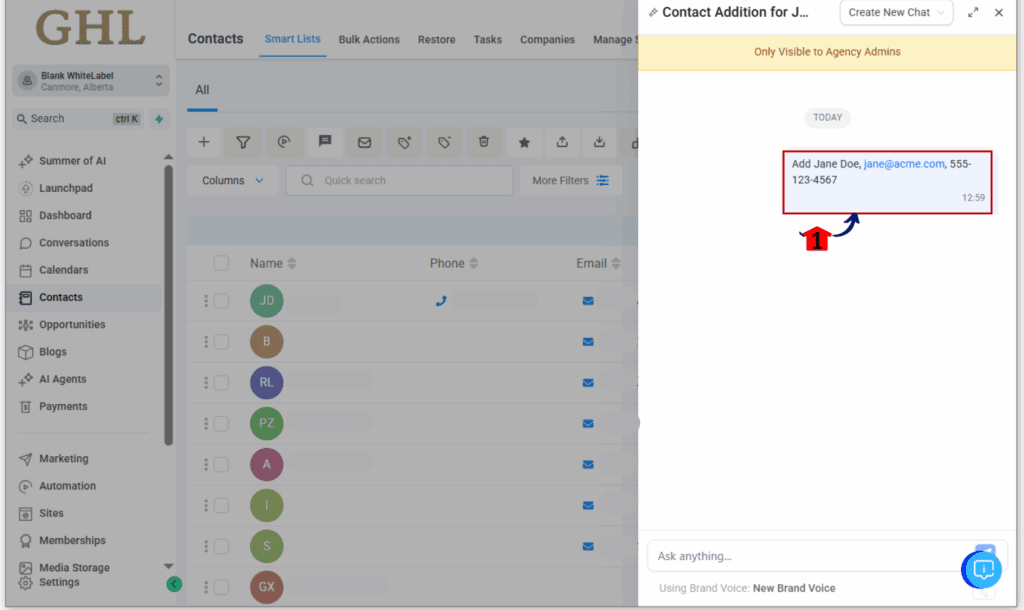Open the Tasks tab

coord(488,40)
